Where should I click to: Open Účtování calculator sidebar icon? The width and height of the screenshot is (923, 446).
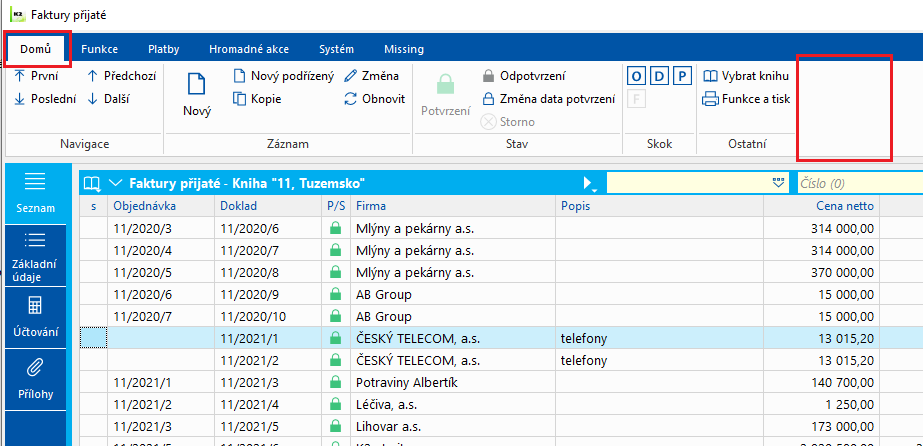click(35, 306)
